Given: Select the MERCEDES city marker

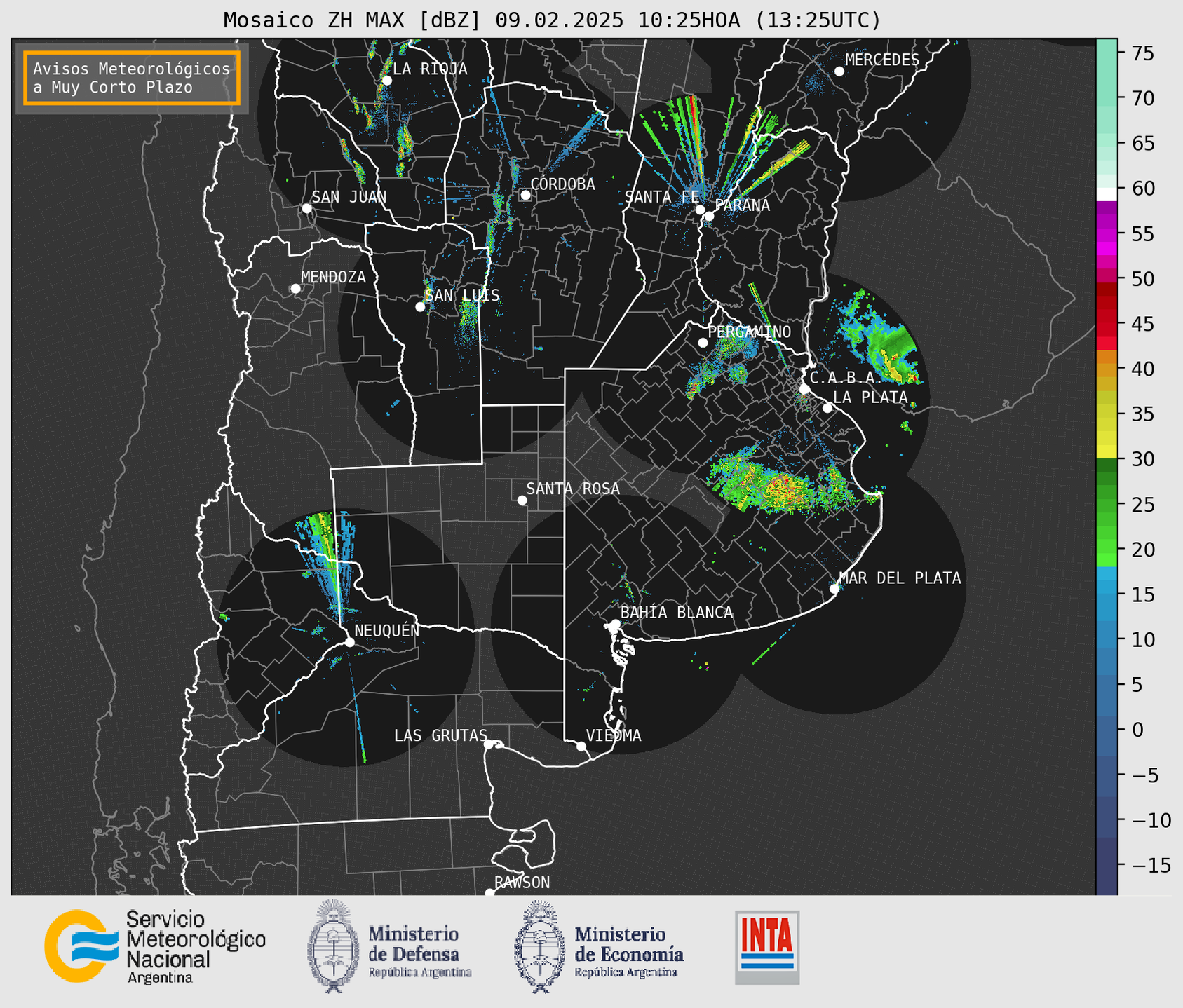Looking at the screenshot, I should click(x=839, y=71).
